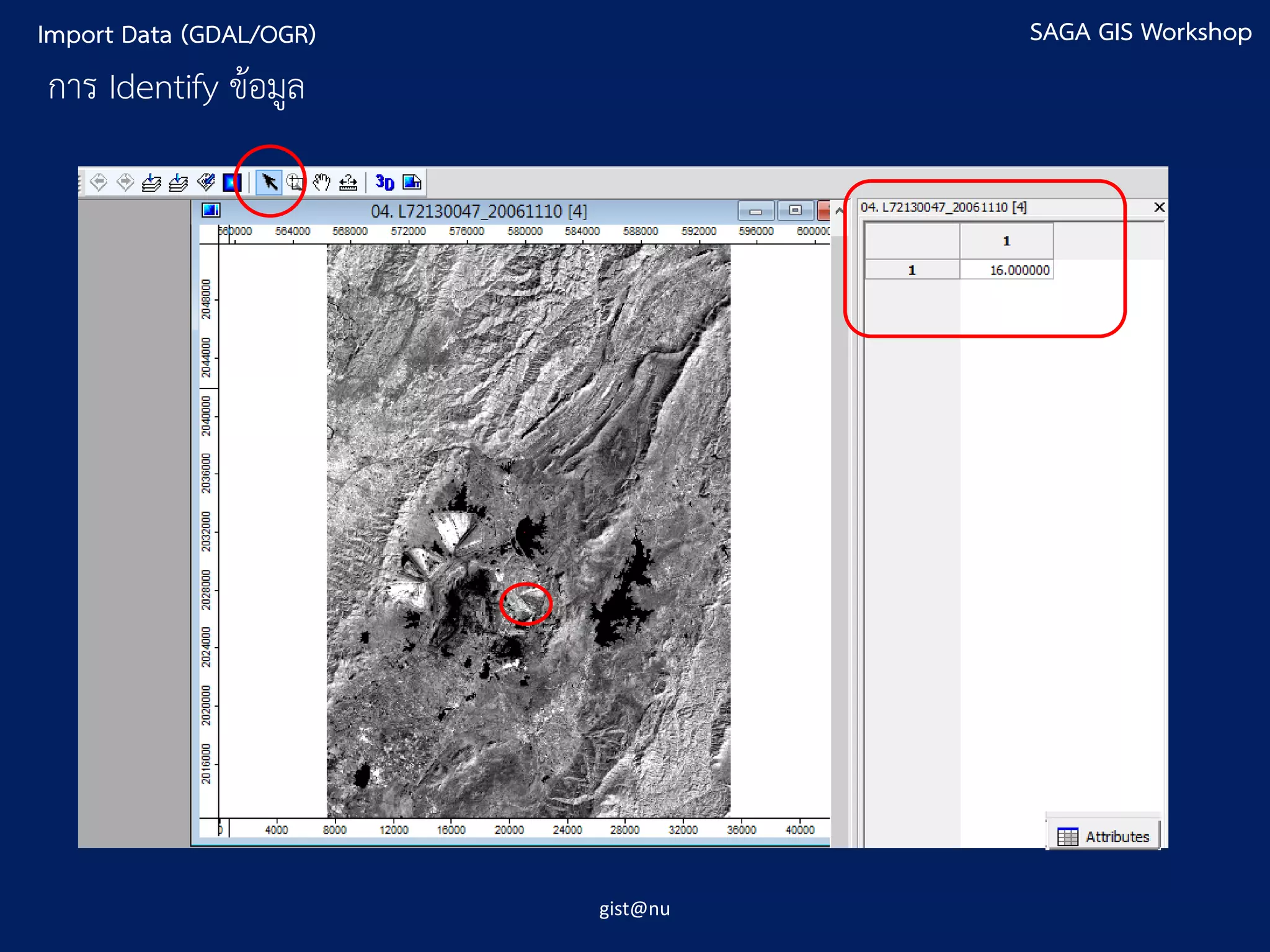Click the top ruler label 580000
This screenshot has width=1270, height=952.
(x=525, y=231)
